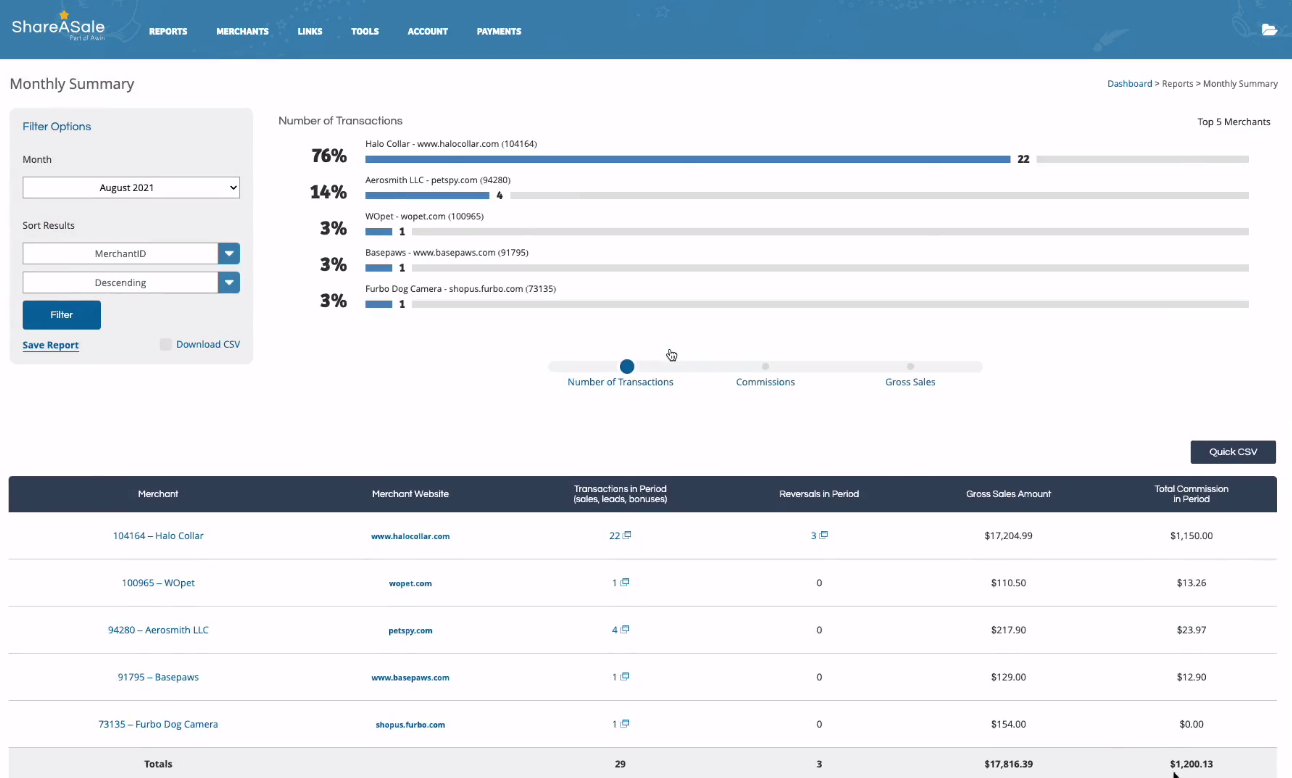The height and width of the screenshot is (778, 1292).
Task: Tick the Download CSV checkbox
Action: (166, 344)
